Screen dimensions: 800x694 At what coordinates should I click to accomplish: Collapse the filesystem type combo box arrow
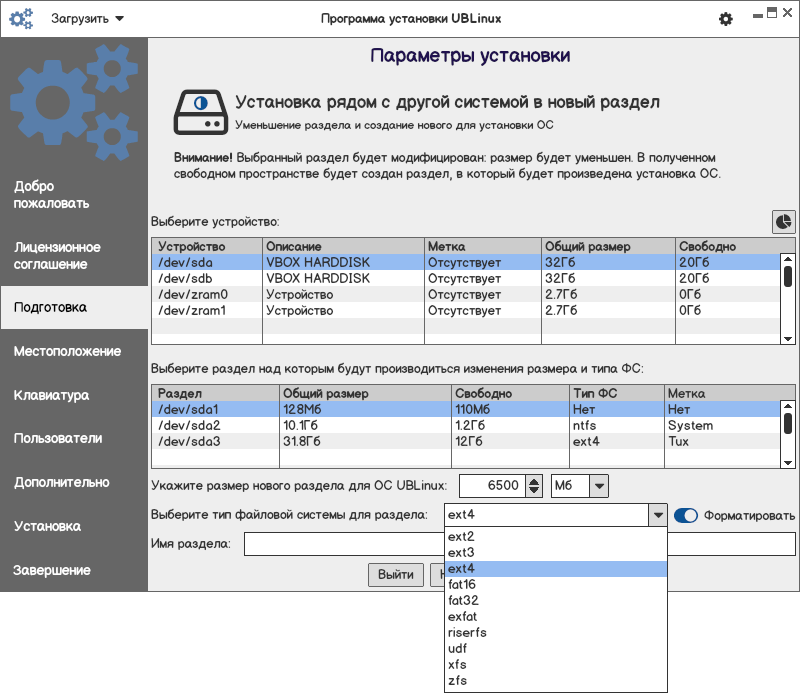(658, 515)
